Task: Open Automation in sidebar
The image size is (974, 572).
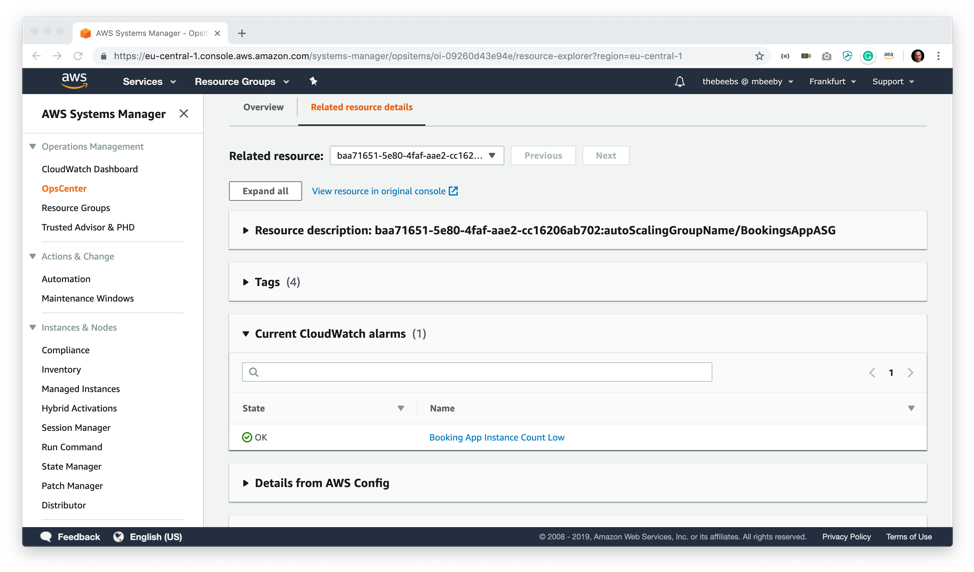Action: (66, 279)
